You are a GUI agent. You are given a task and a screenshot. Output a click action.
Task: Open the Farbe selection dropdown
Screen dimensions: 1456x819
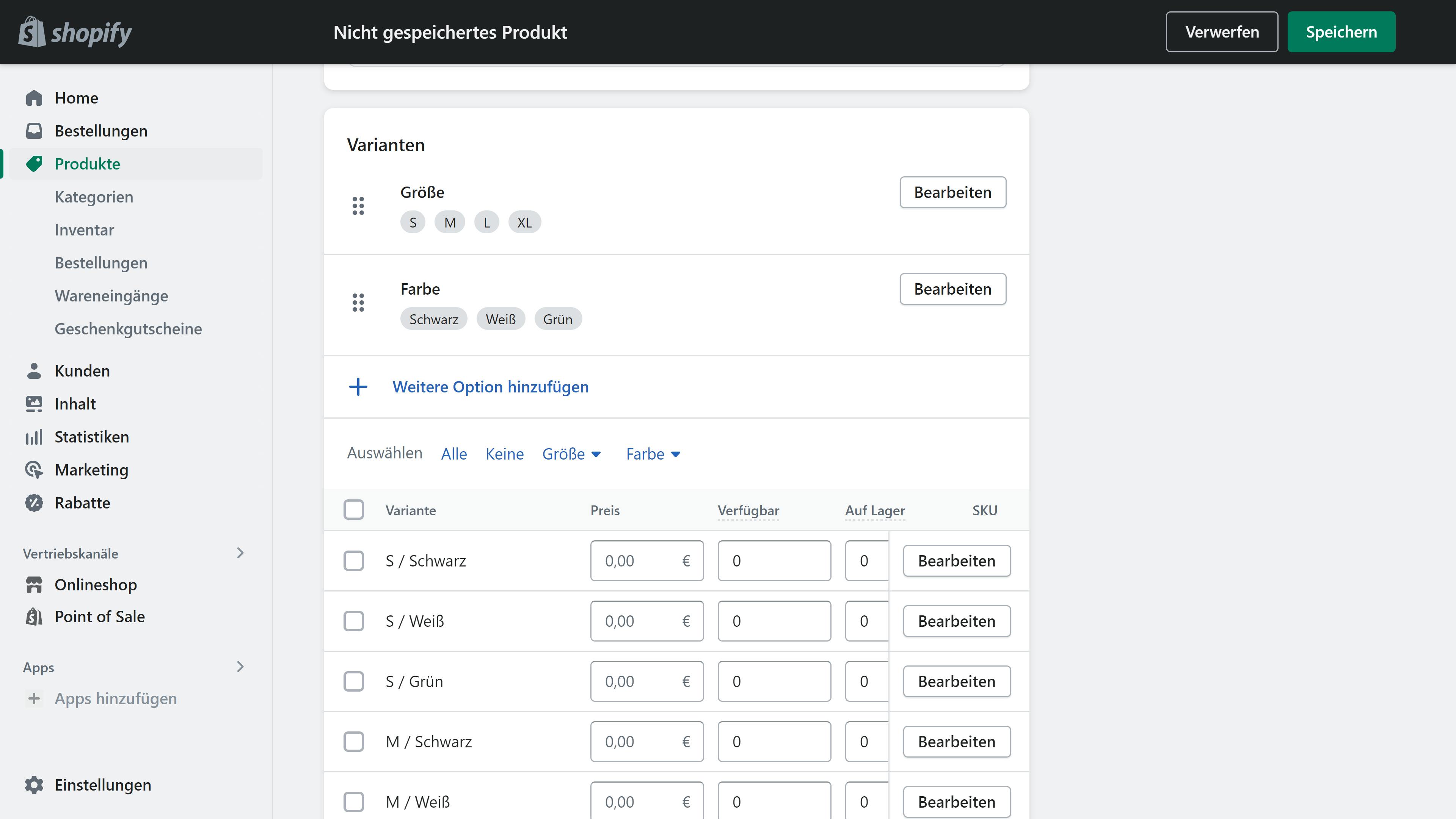[x=653, y=454]
